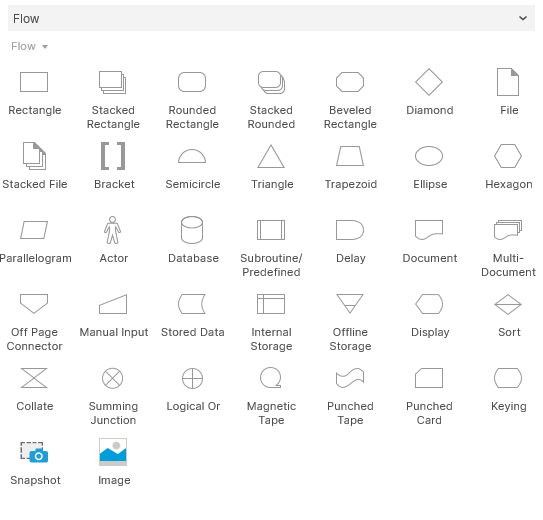Select the Hexagon shape

(508, 156)
